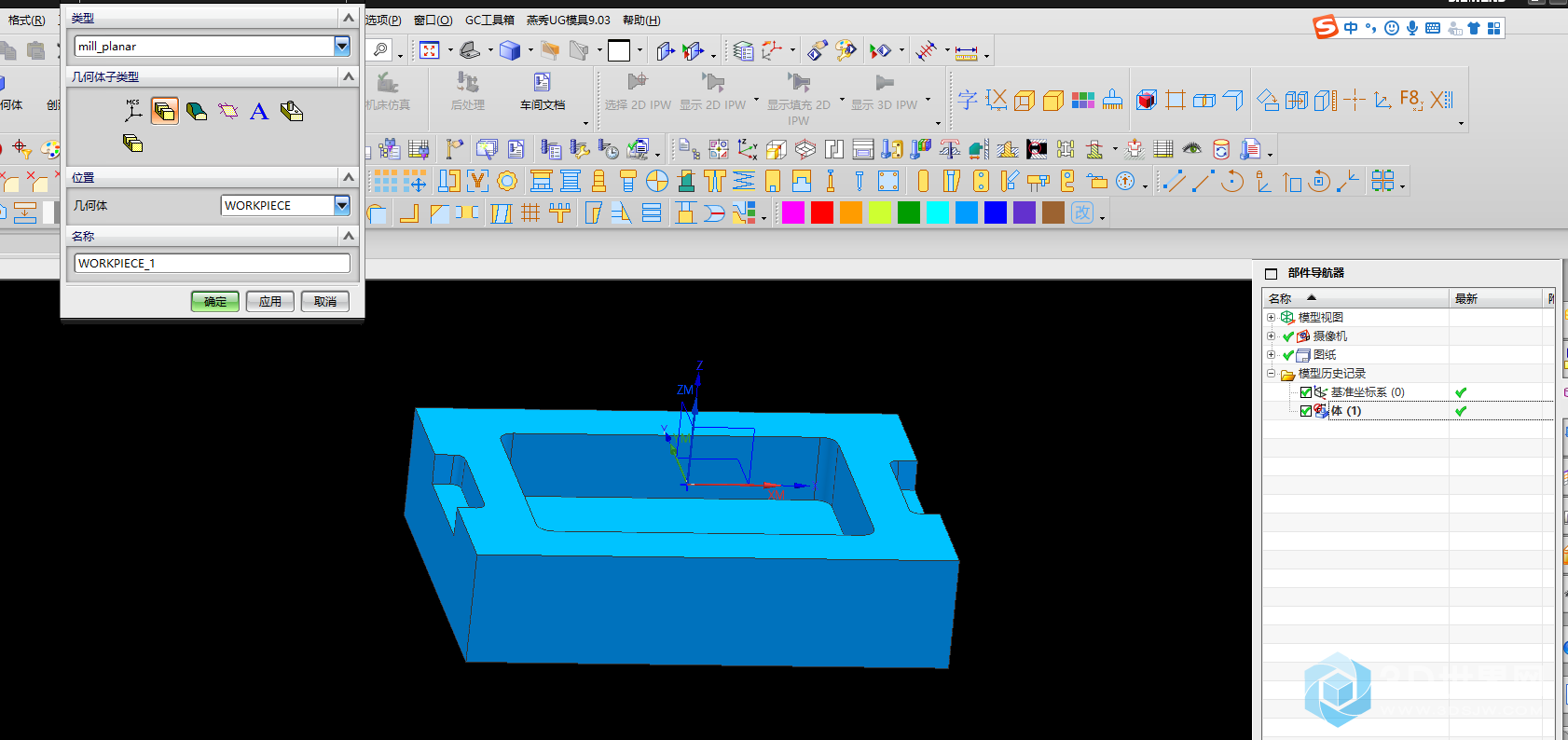Click the hatched table grid icon
The width and height of the screenshot is (1568, 740).
point(1163,149)
